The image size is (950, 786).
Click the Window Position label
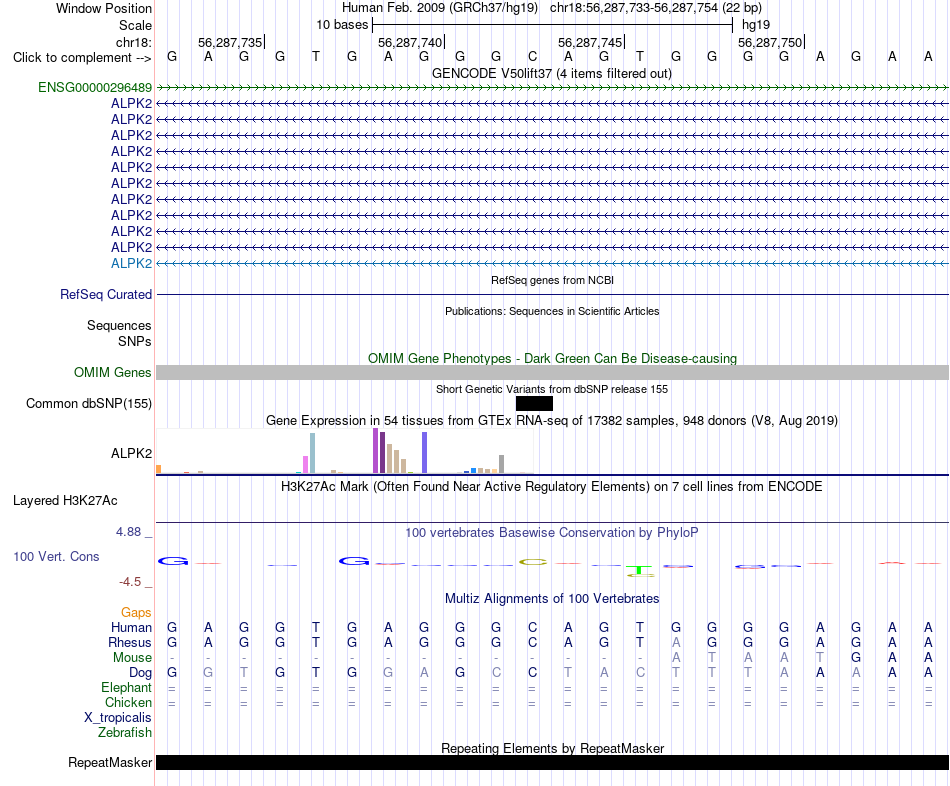104,8
